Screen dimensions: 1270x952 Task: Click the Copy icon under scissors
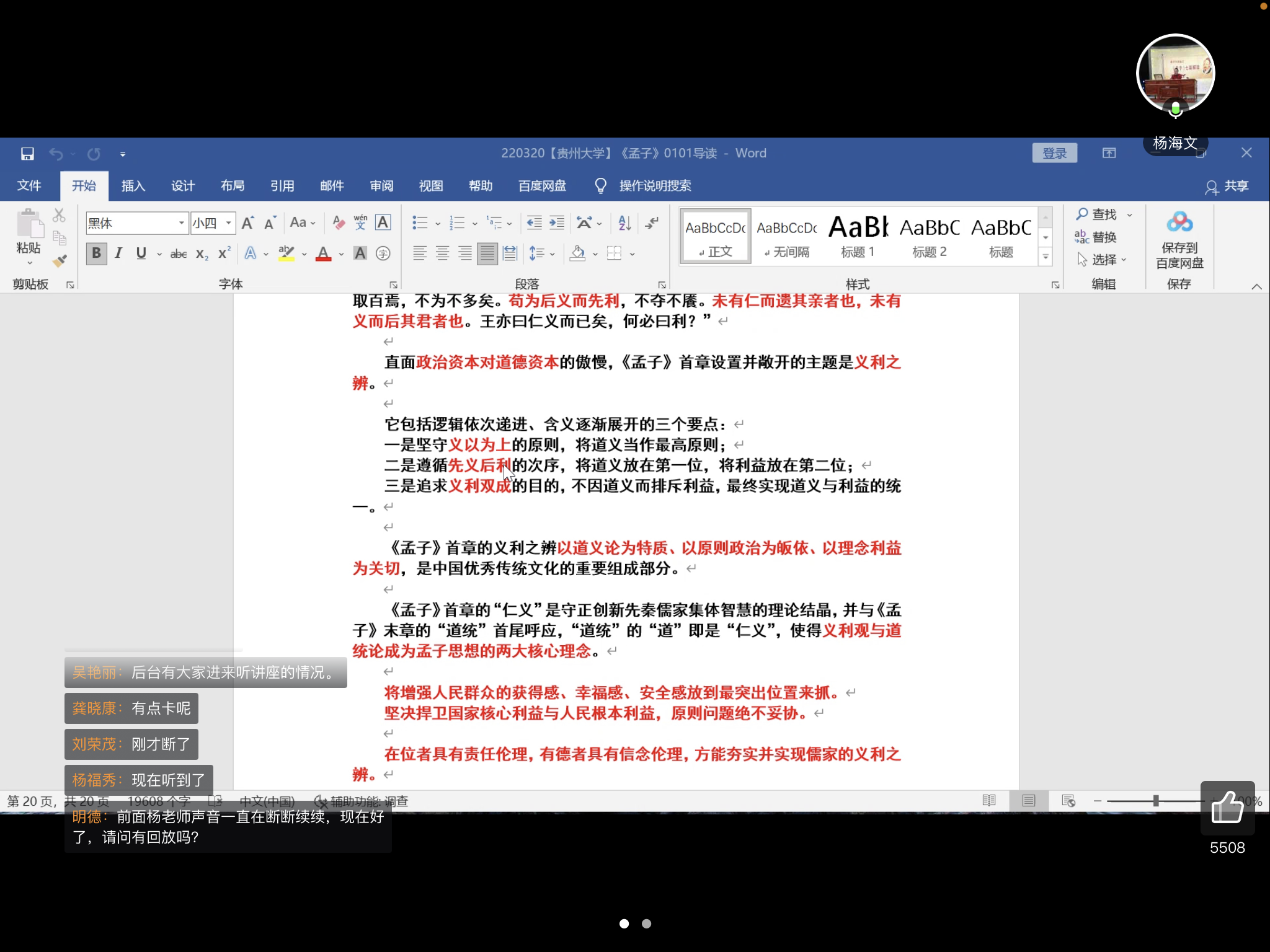[60, 238]
